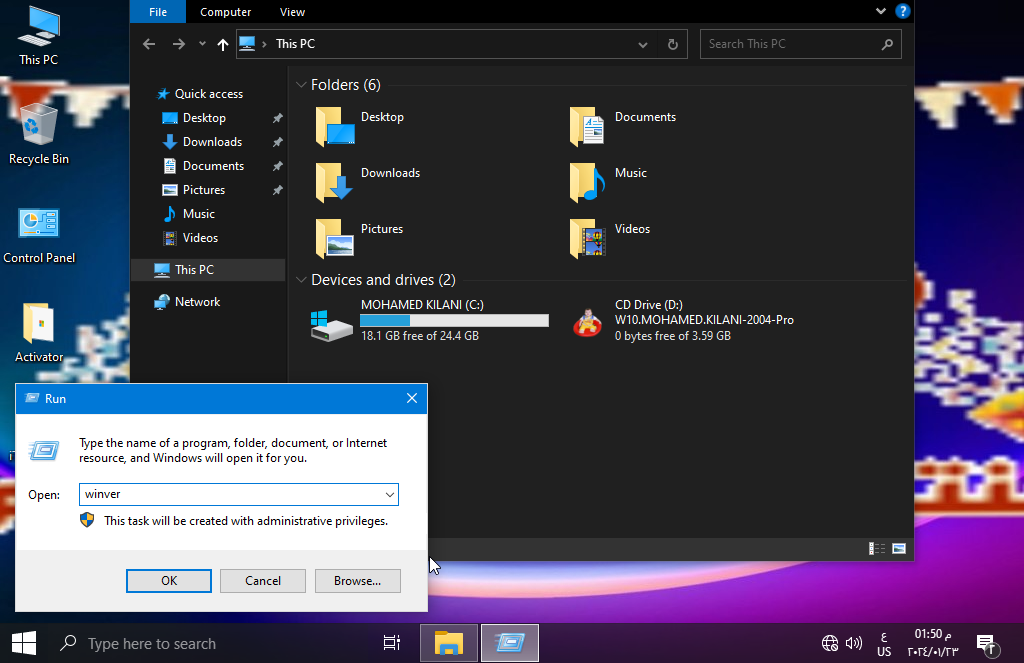Click the search magnifier in Explorer

(x=887, y=44)
